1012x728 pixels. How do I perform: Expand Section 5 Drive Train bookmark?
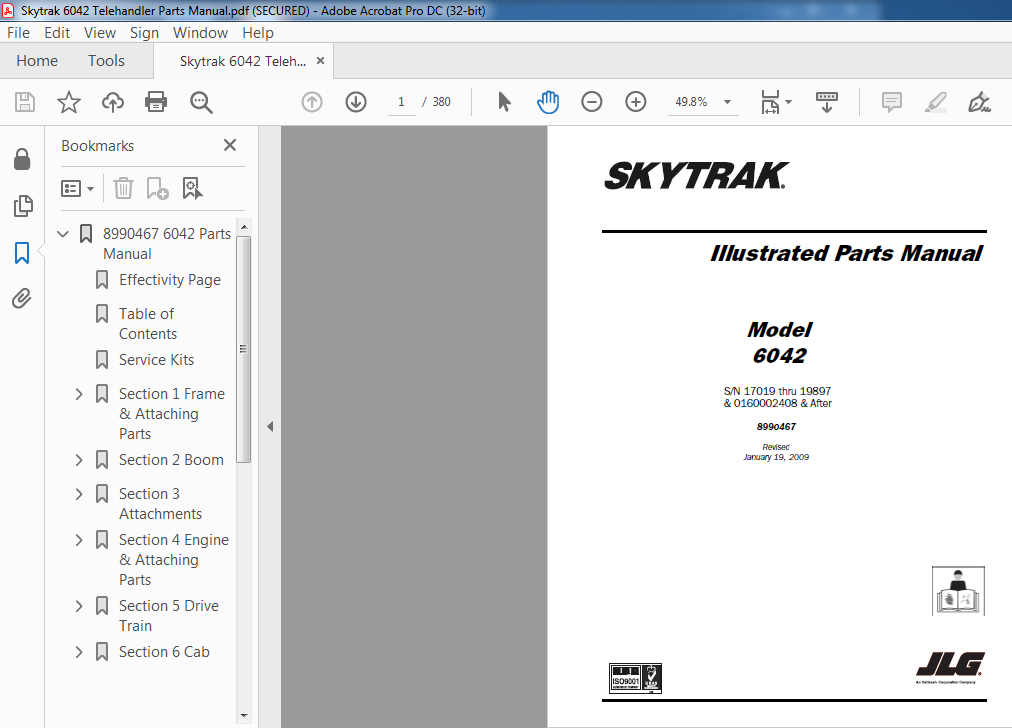79,606
